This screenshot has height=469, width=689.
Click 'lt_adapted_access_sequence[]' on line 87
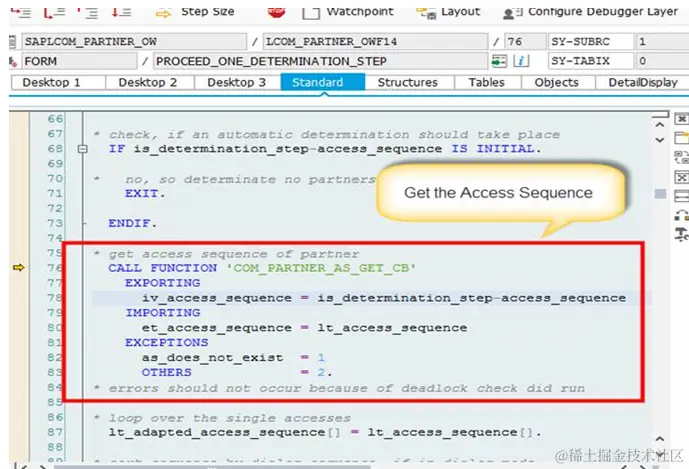(x=225, y=433)
